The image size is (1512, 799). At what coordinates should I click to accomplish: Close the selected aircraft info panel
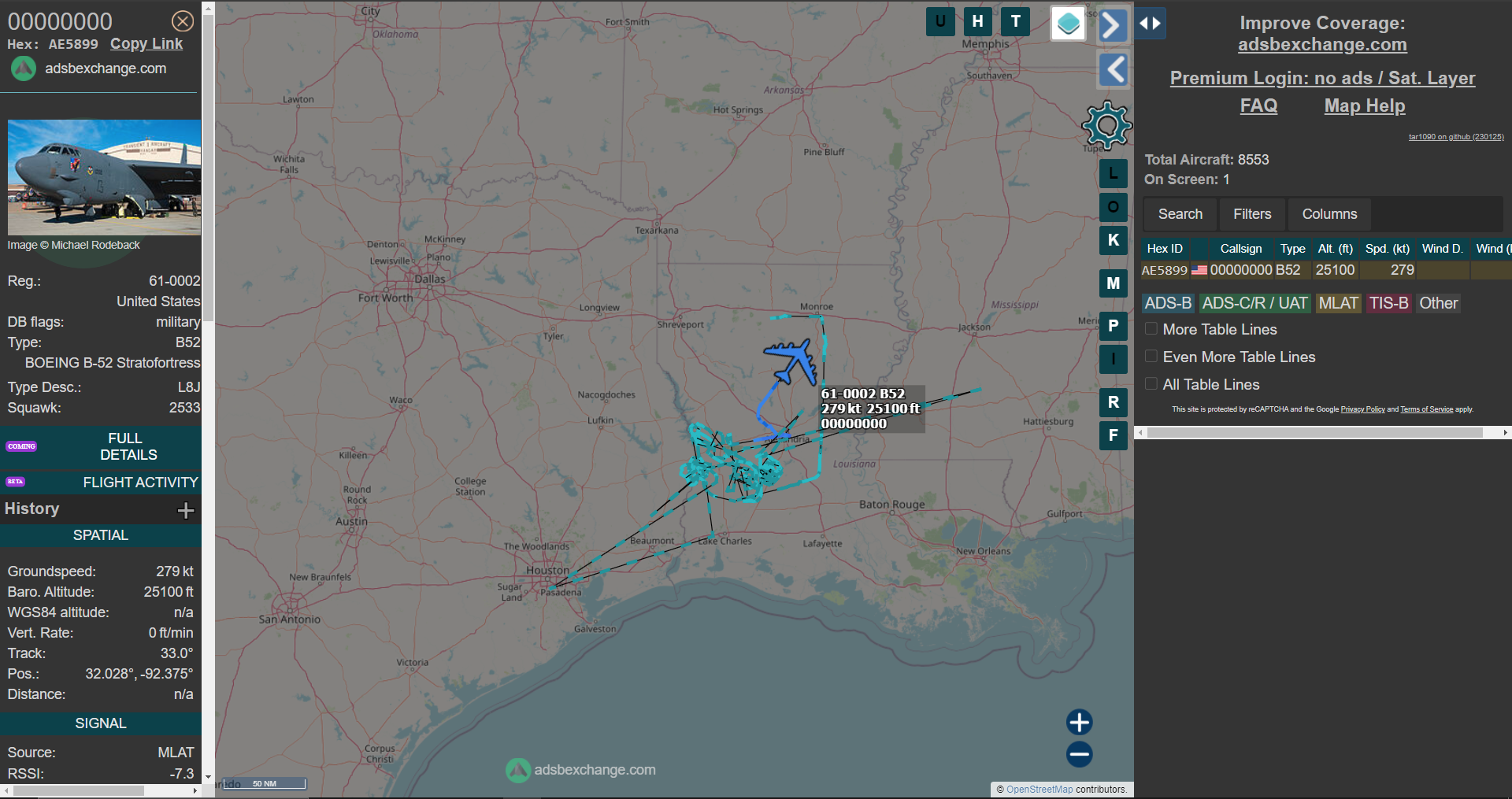pyautogui.click(x=183, y=21)
